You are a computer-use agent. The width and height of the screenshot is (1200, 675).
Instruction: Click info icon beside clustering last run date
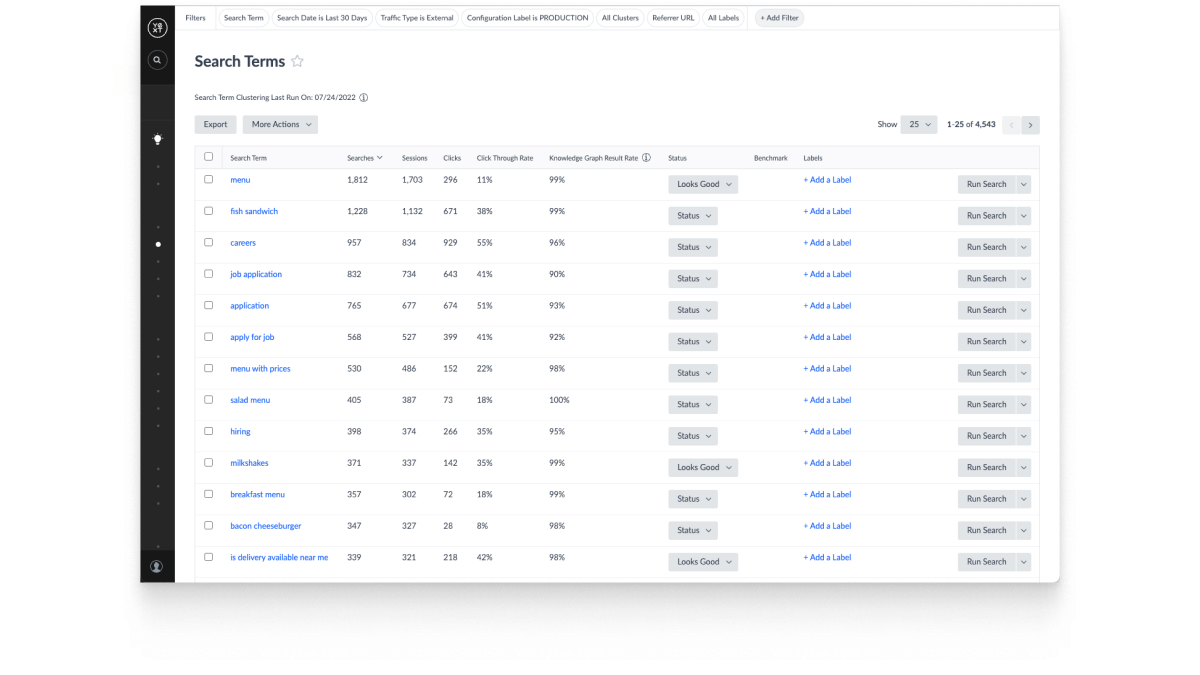coord(364,98)
